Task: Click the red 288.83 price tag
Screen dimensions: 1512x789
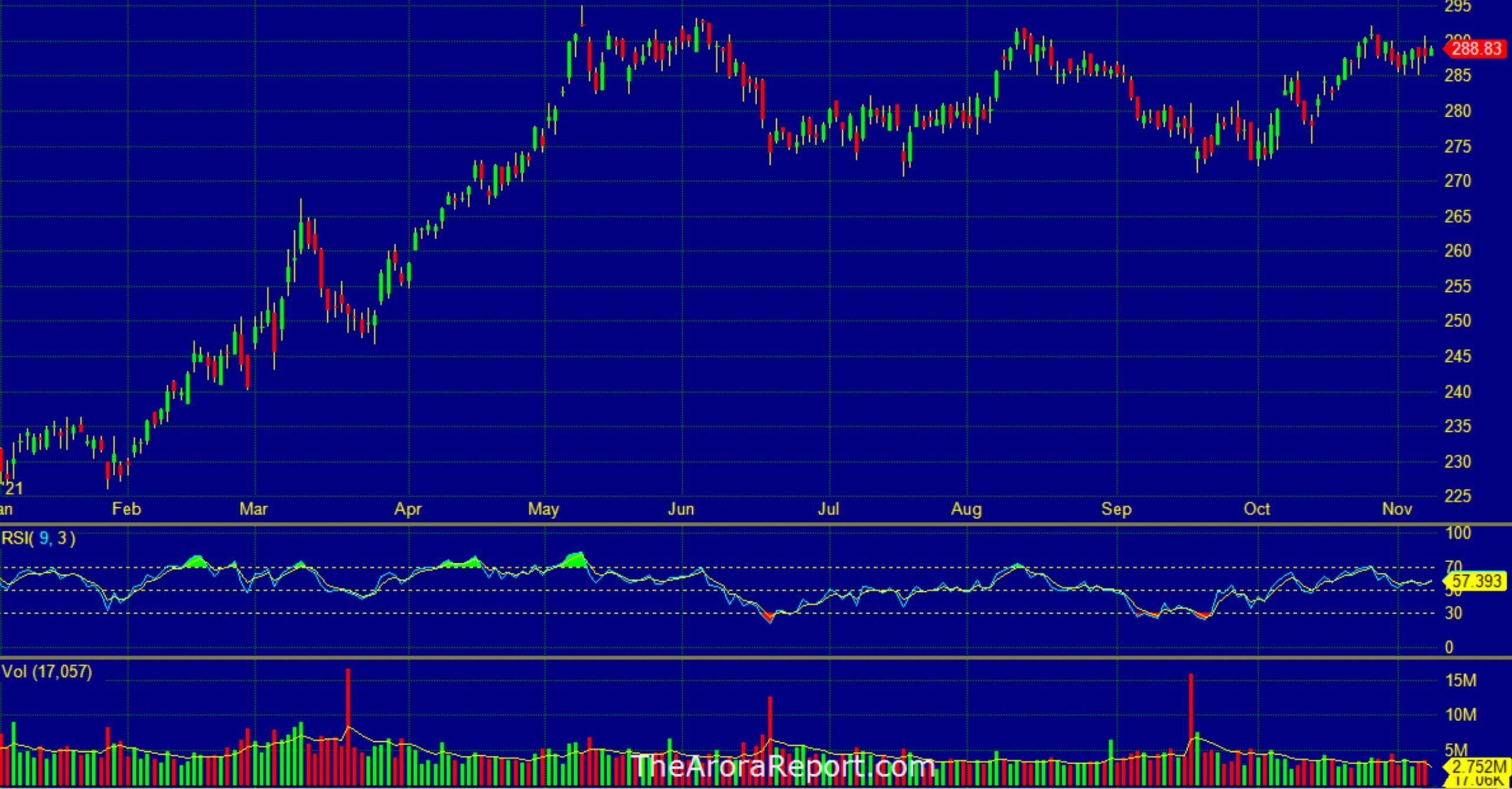Action: click(x=1475, y=49)
